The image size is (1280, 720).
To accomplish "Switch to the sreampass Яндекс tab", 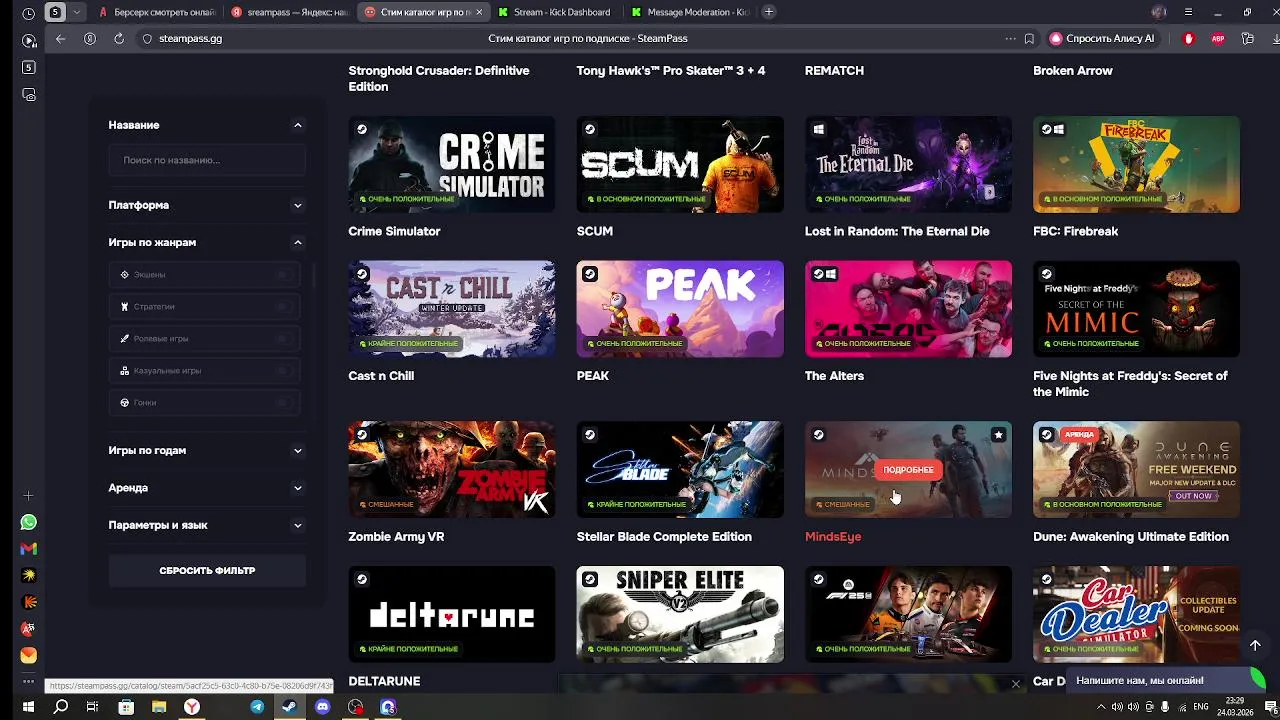I will [x=290, y=12].
